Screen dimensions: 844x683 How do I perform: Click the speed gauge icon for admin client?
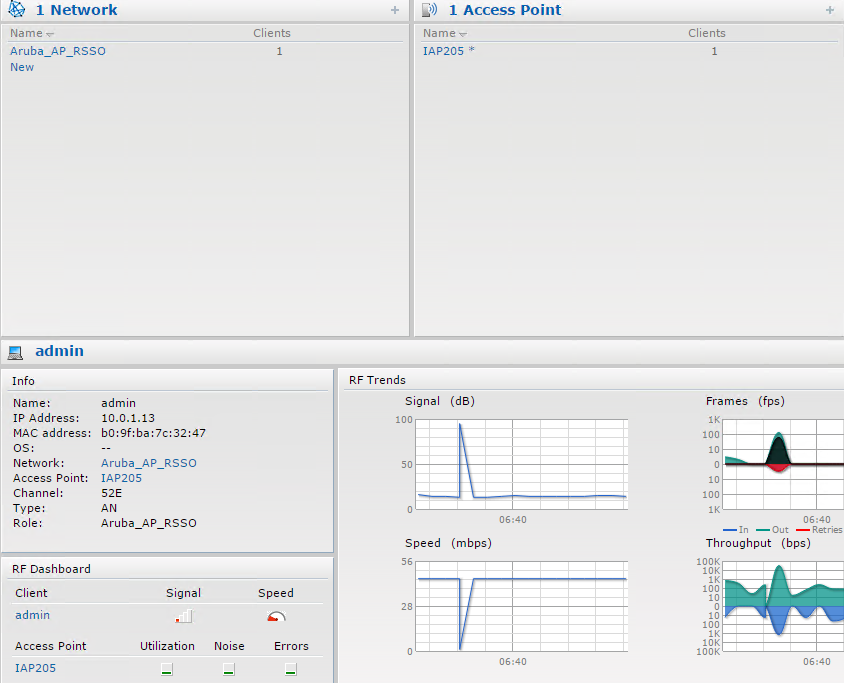click(277, 615)
